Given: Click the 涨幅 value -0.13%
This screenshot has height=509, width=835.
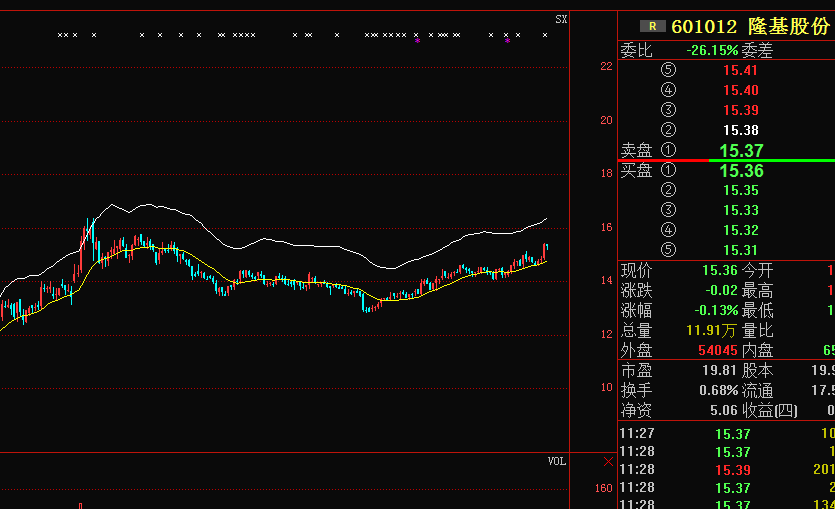Looking at the screenshot, I should (716, 310).
